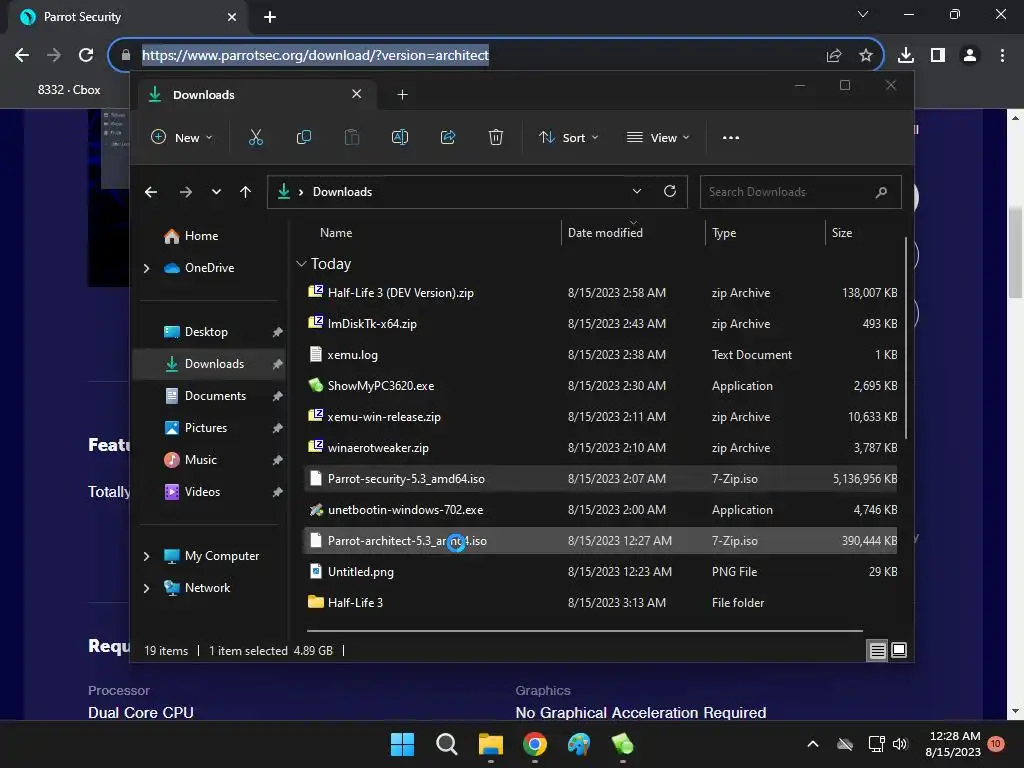Open Chrome profile avatar icon
Viewport: 1024px width, 768px height.
pyautogui.click(x=970, y=56)
